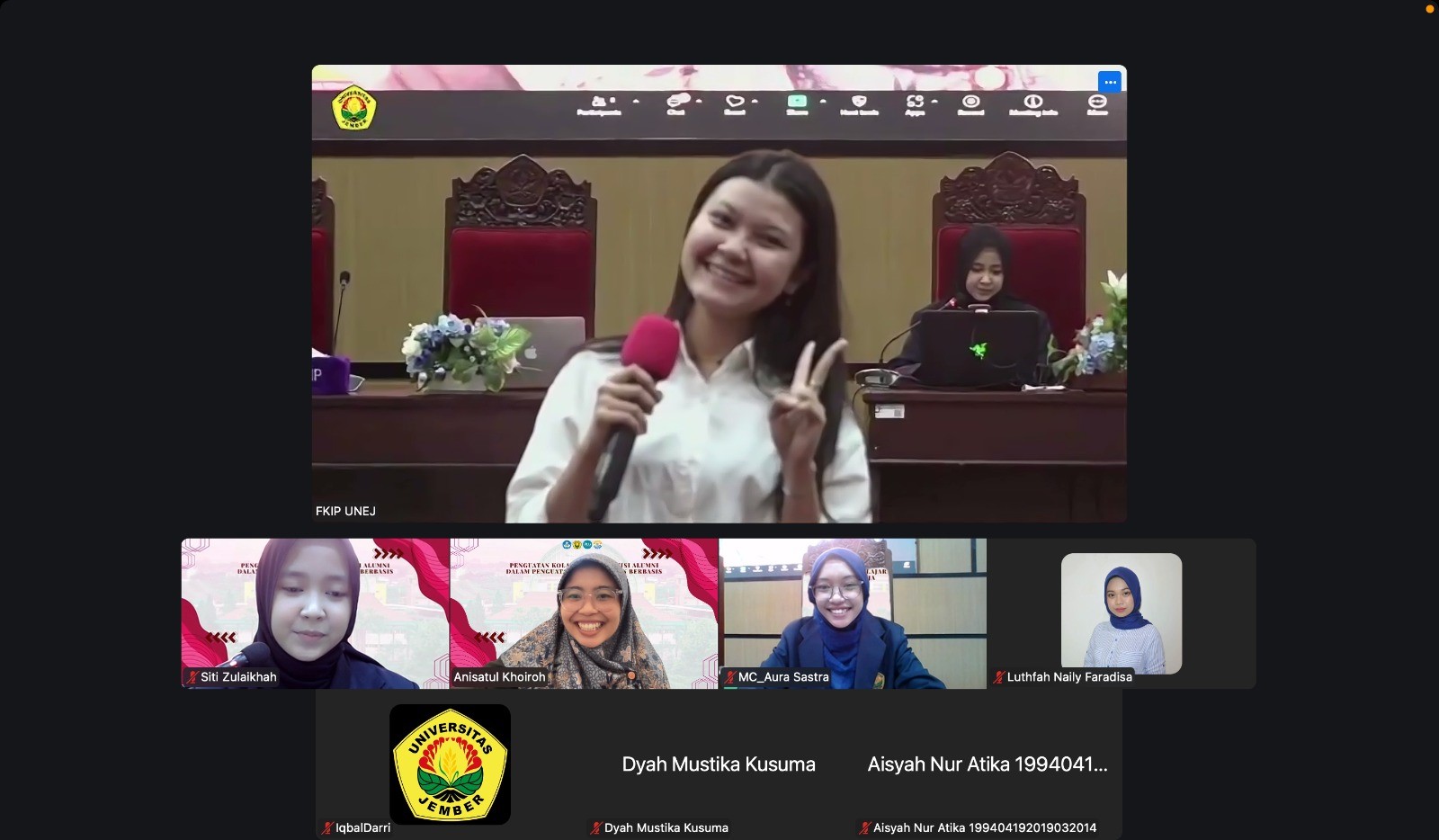Click the Dyah Mustika Kusuma name tile
This screenshot has width=1439, height=840.
click(x=719, y=764)
